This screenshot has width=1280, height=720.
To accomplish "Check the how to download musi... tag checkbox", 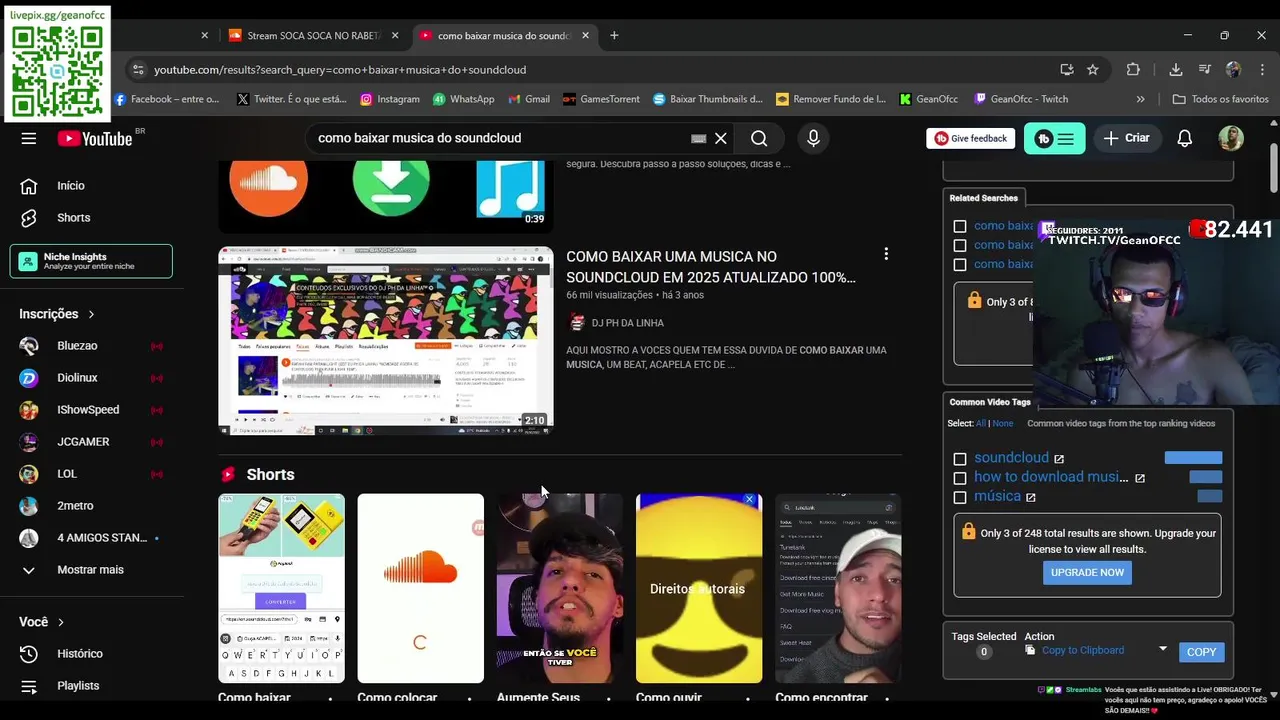I will (960, 478).
